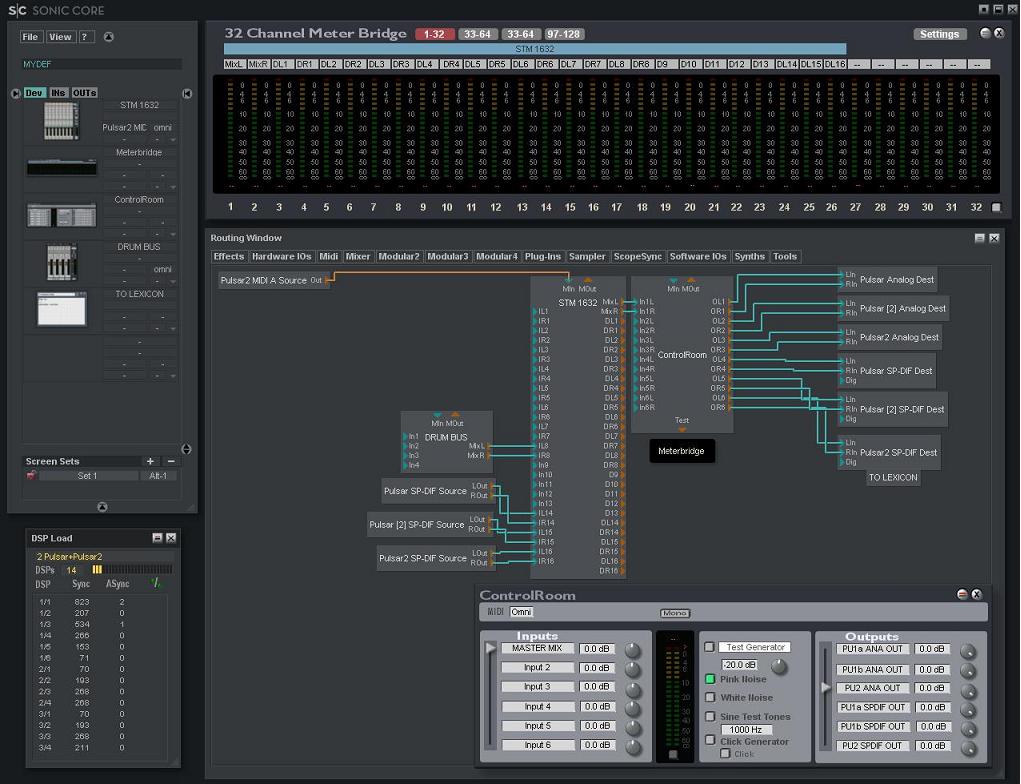
Task: Enable the Sine Test Tones checkbox
Action: tap(710, 717)
